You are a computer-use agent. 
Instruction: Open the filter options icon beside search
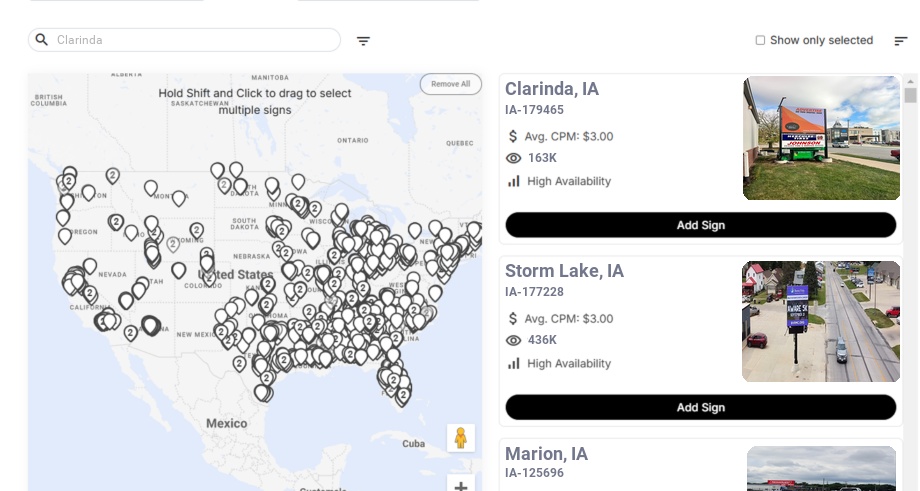(364, 41)
